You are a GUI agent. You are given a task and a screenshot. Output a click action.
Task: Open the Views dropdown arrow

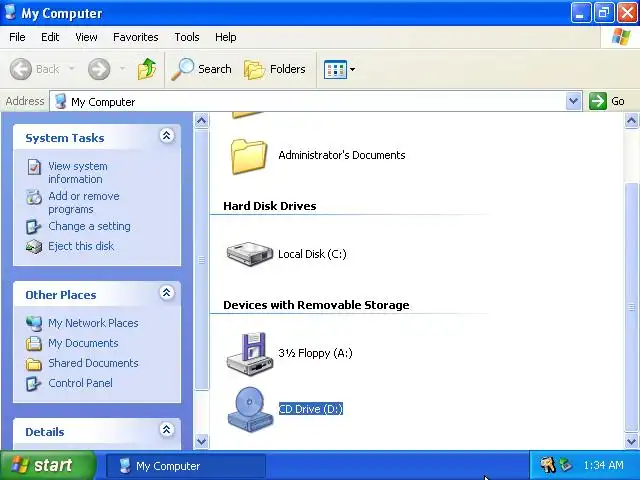(x=353, y=69)
